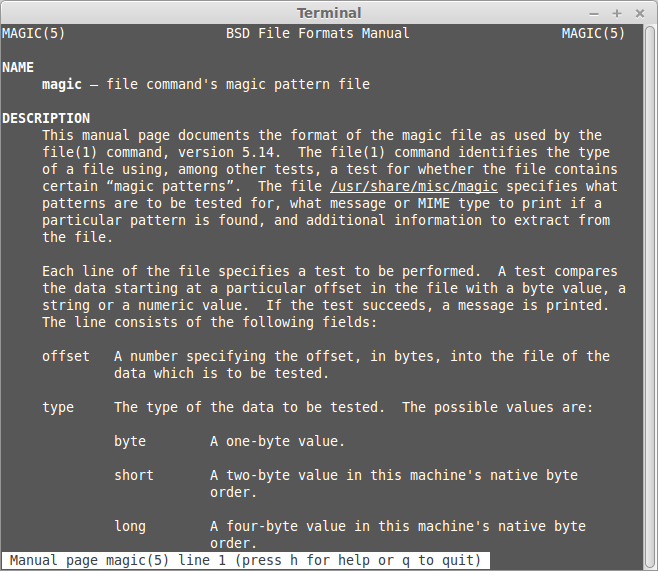Maximize the Terminal window with plus icon
Viewport: 658px width, 571px height.
click(616, 13)
